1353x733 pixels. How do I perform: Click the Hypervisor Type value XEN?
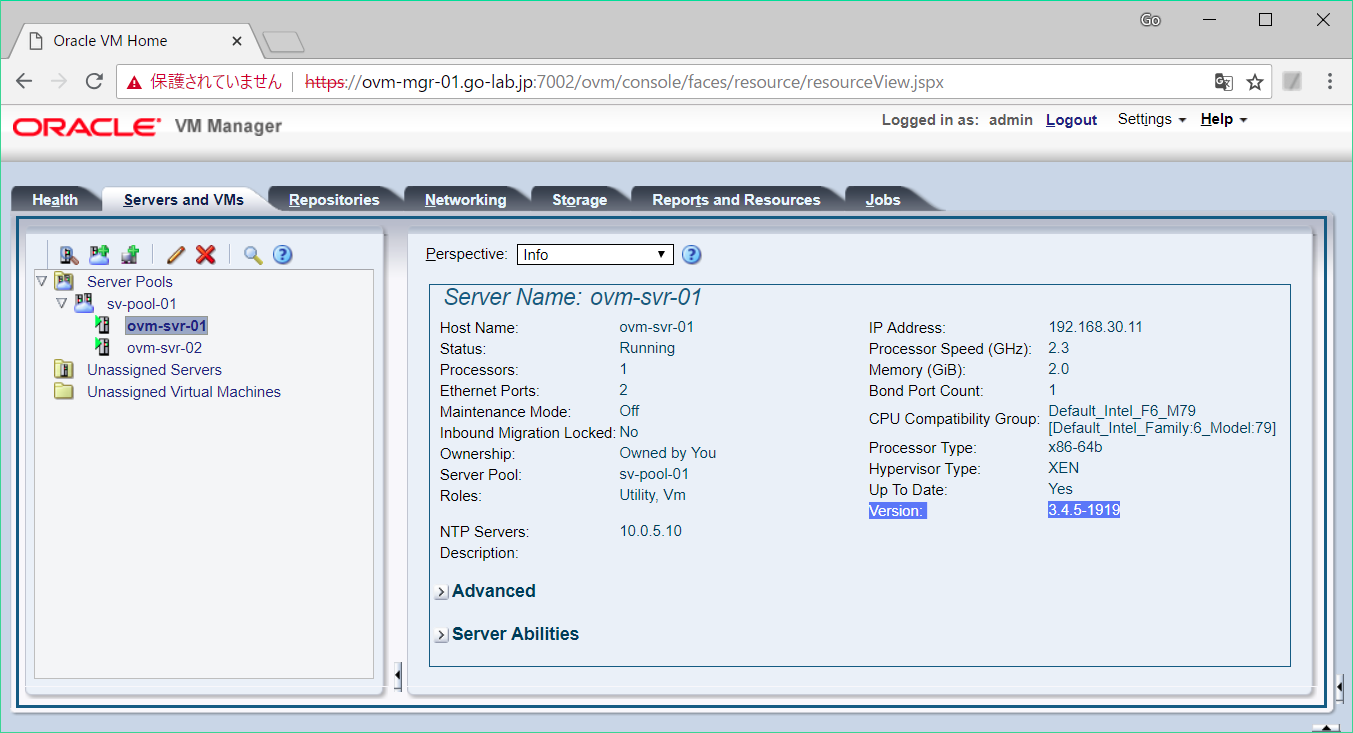(1064, 468)
